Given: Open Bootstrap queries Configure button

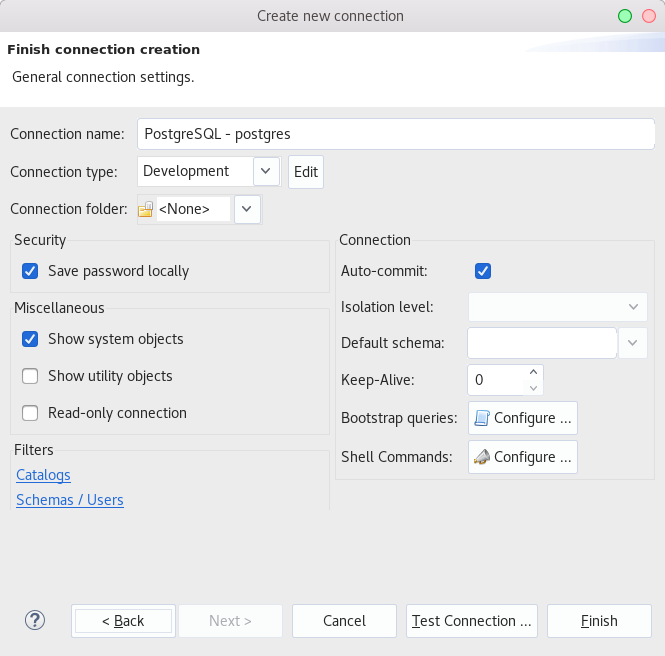Looking at the screenshot, I should coord(523,418).
